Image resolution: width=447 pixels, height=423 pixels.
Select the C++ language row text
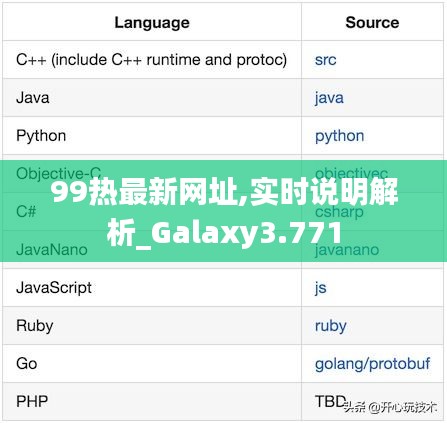click(x=151, y=60)
